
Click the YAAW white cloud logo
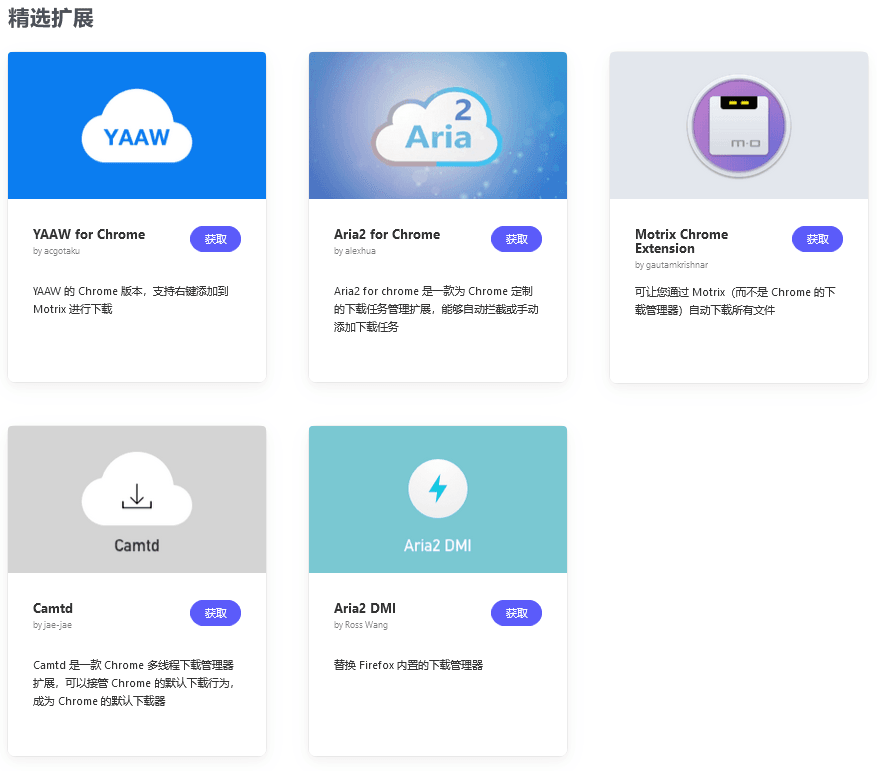point(136,125)
